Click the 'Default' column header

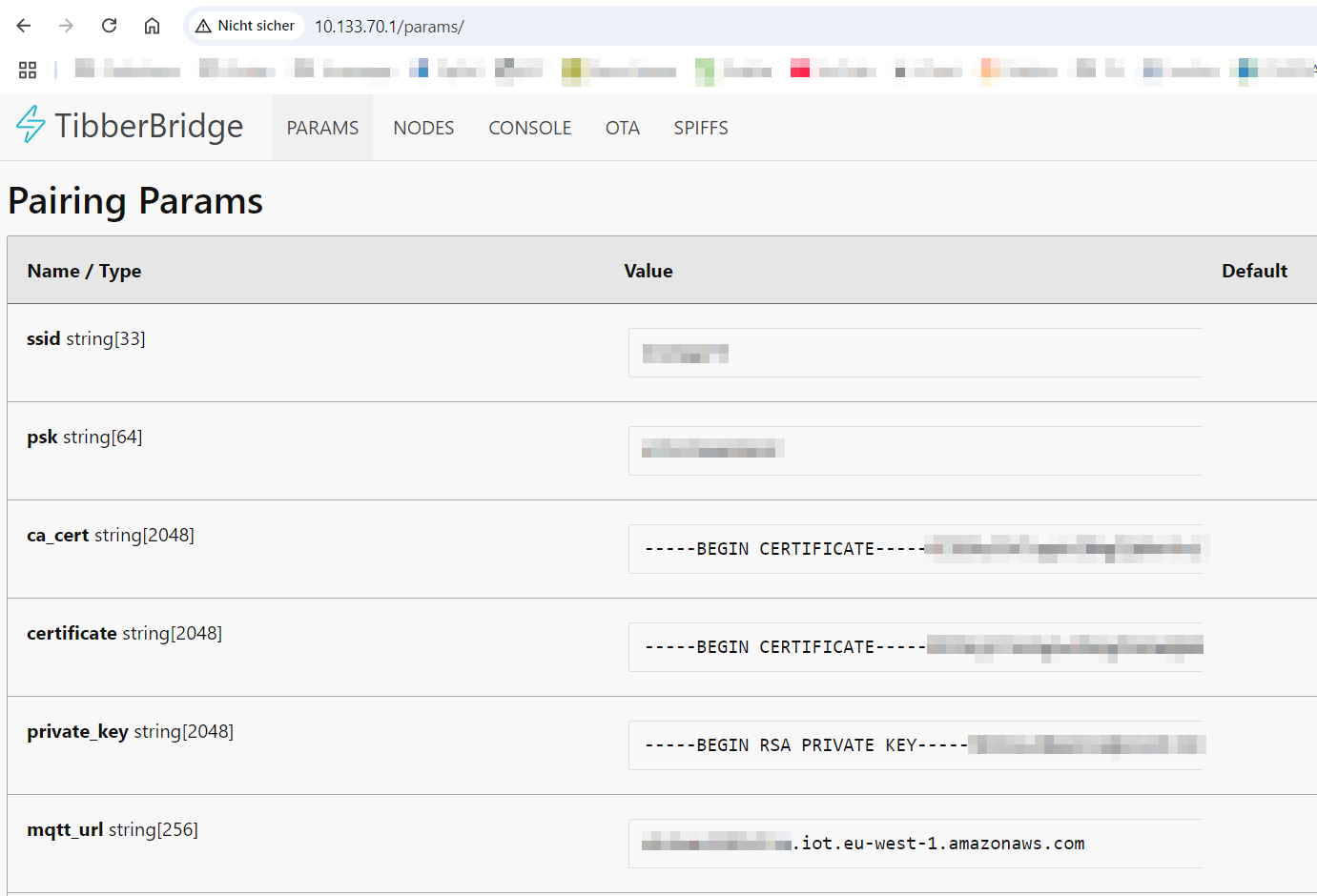(1254, 271)
